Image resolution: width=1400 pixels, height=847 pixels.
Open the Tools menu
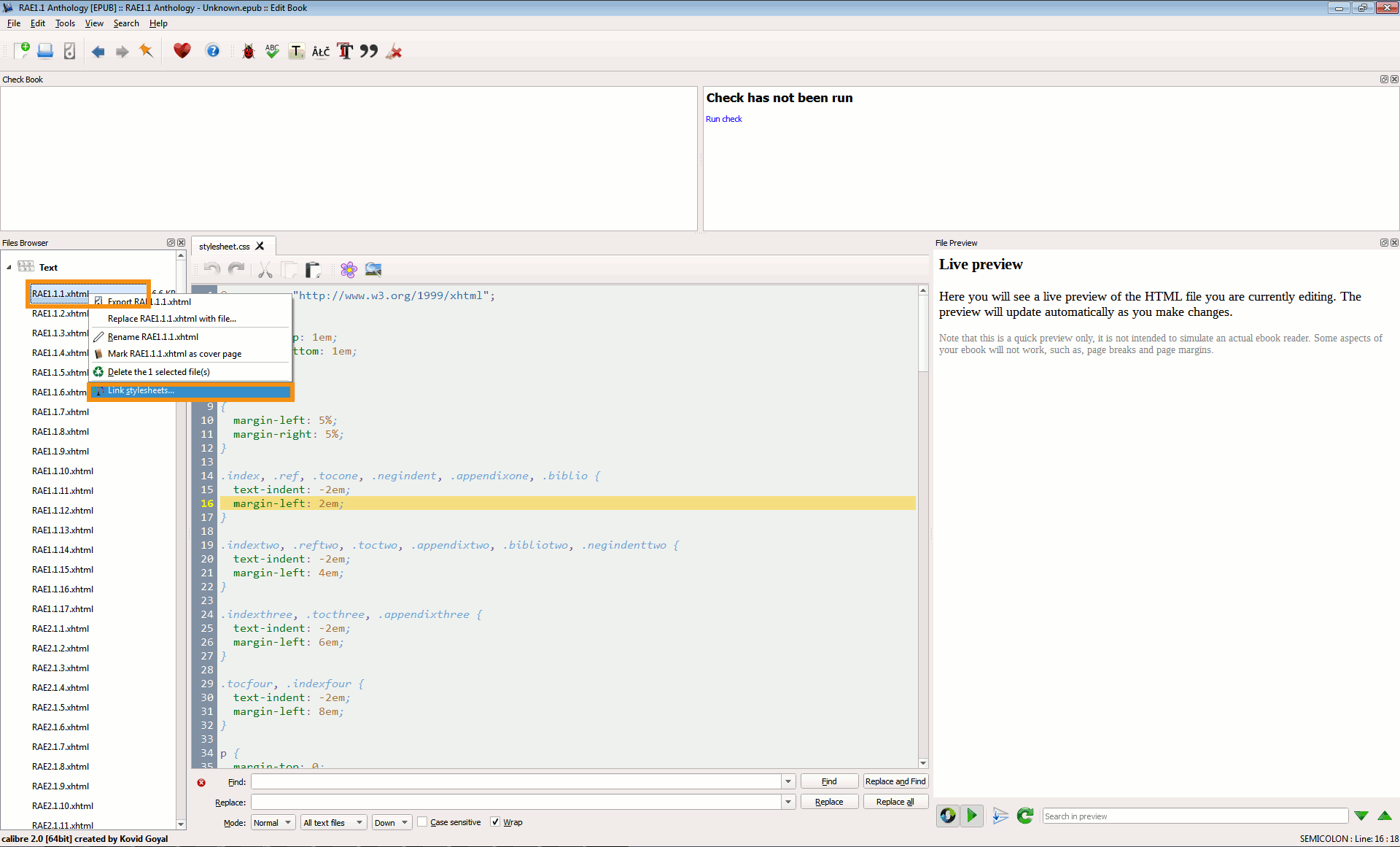click(65, 23)
